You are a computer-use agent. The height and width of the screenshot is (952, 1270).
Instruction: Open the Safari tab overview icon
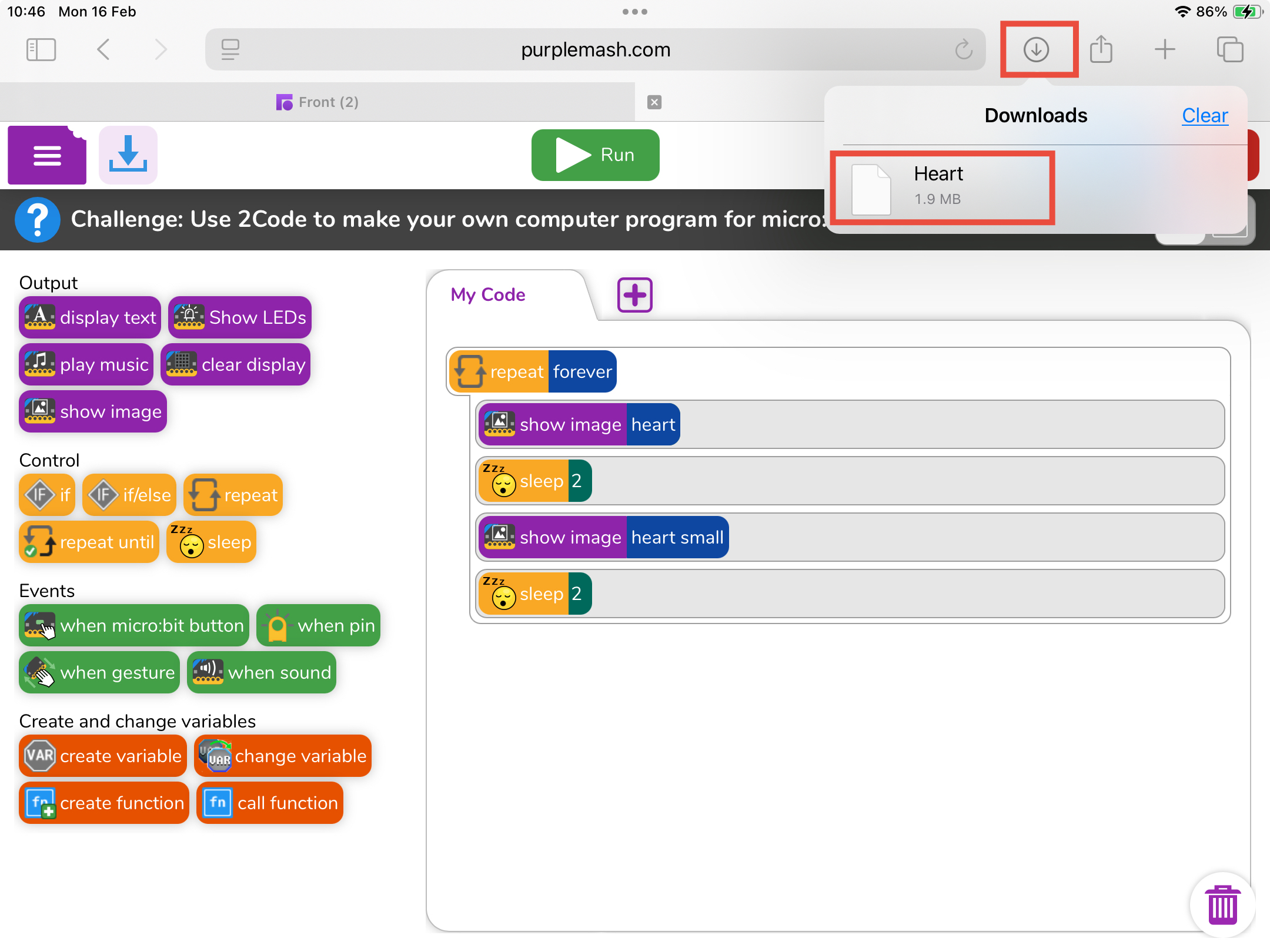pos(1229,49)
